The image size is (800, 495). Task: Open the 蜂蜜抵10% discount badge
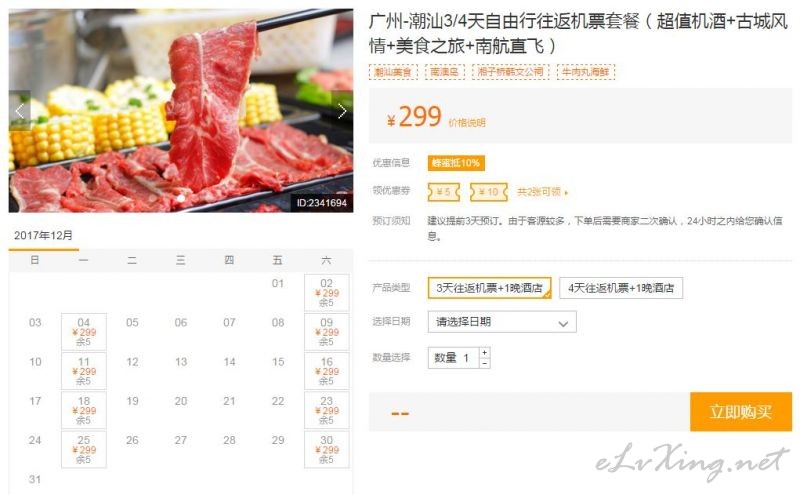456,163
